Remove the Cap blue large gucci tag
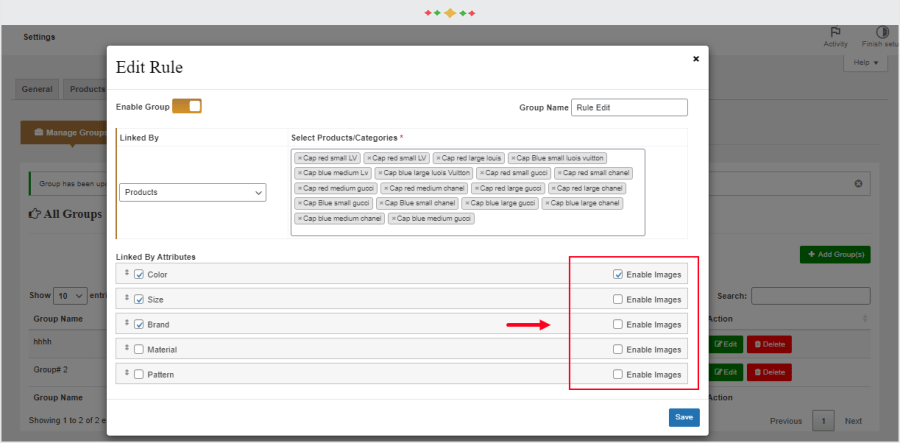This screenshot has width=900, height=443. (x=467, y=203)
